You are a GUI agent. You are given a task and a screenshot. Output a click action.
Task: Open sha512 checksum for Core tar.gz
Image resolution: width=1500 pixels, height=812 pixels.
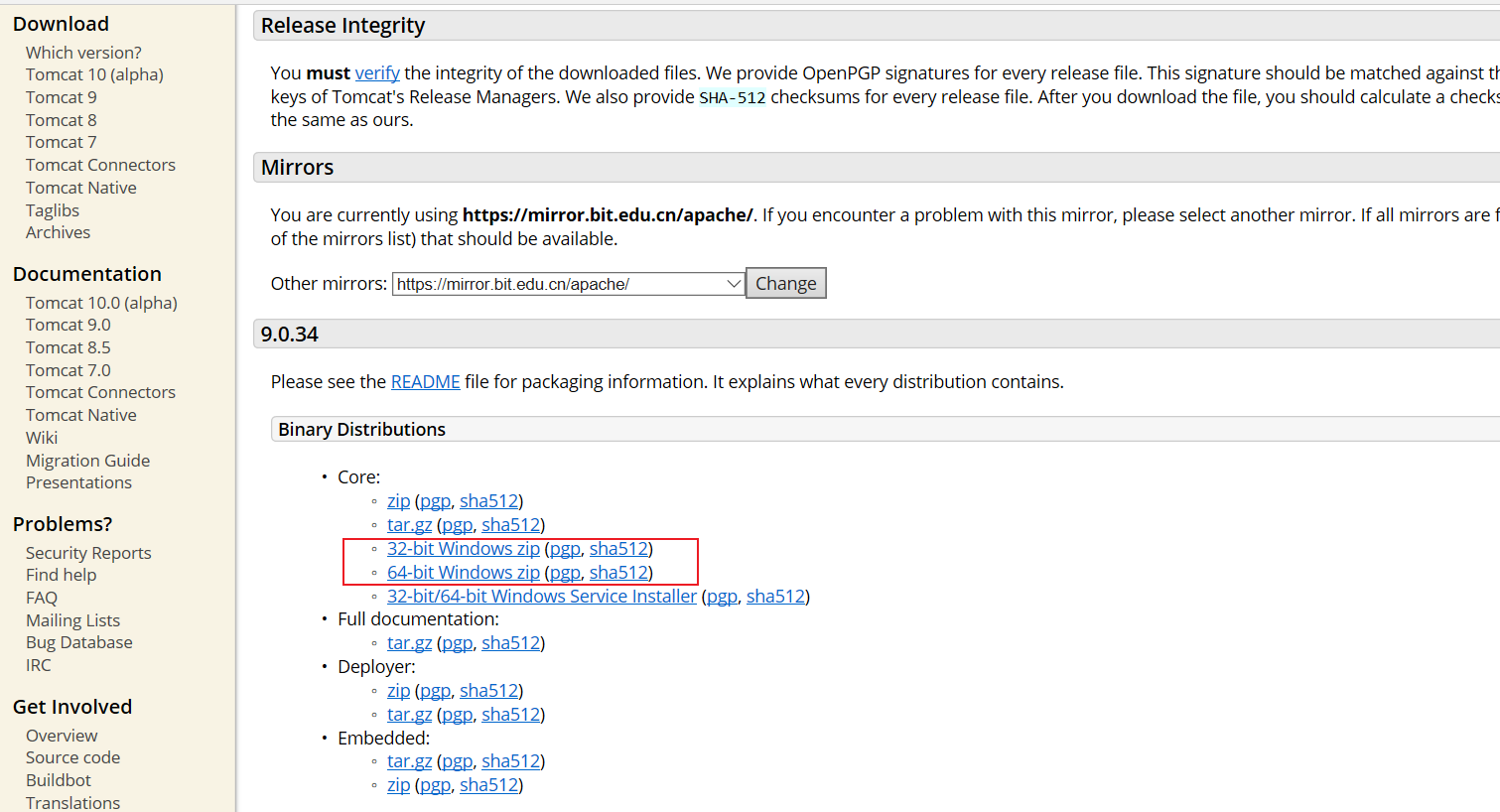(x=510, y=525)
